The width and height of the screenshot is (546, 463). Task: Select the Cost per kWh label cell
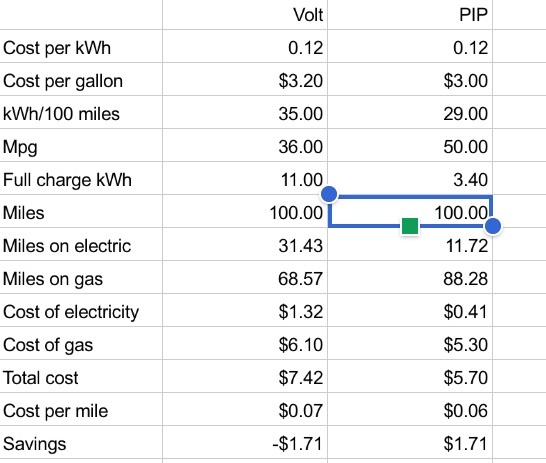[81, 46]
